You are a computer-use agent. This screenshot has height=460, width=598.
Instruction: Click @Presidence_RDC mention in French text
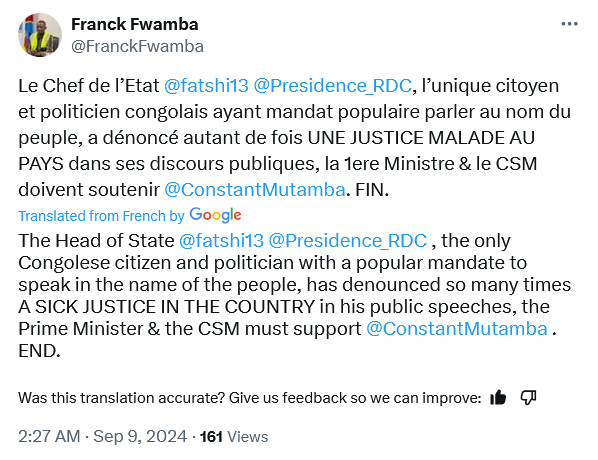(333, 86)
